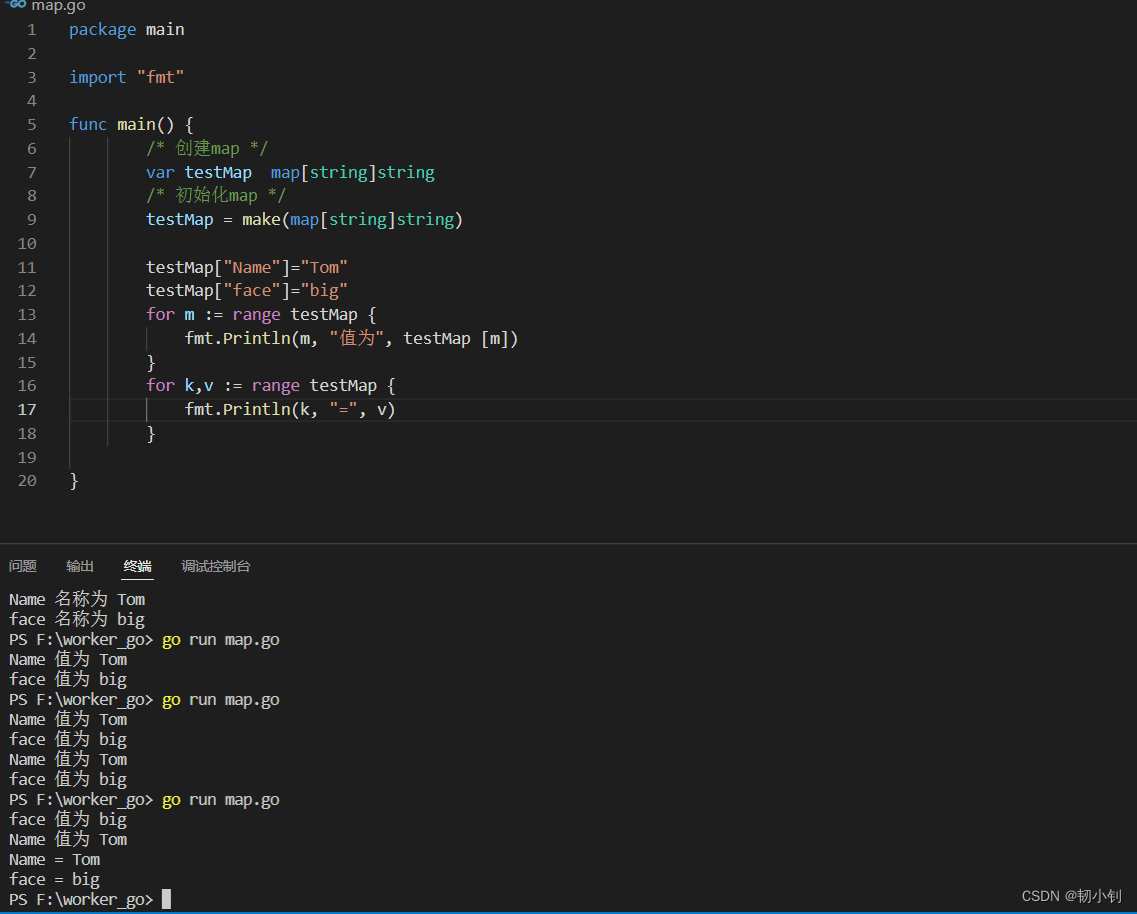Click the main function name on line 5
The image size is (1137, 914).
136,124
